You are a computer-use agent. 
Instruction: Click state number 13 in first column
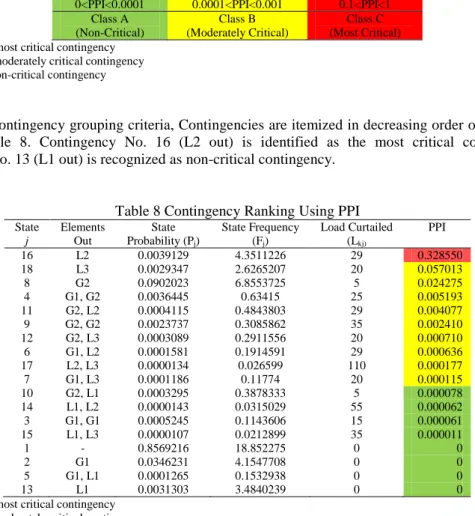click(27, 490)
